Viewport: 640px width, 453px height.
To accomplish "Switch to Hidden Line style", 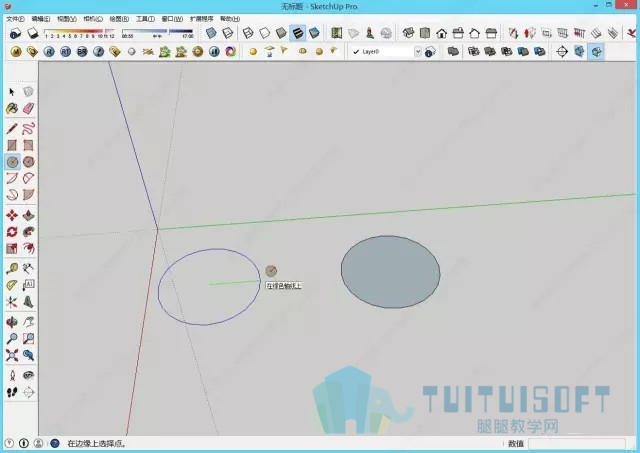I will pyautogui.click(x=264, y=33).
